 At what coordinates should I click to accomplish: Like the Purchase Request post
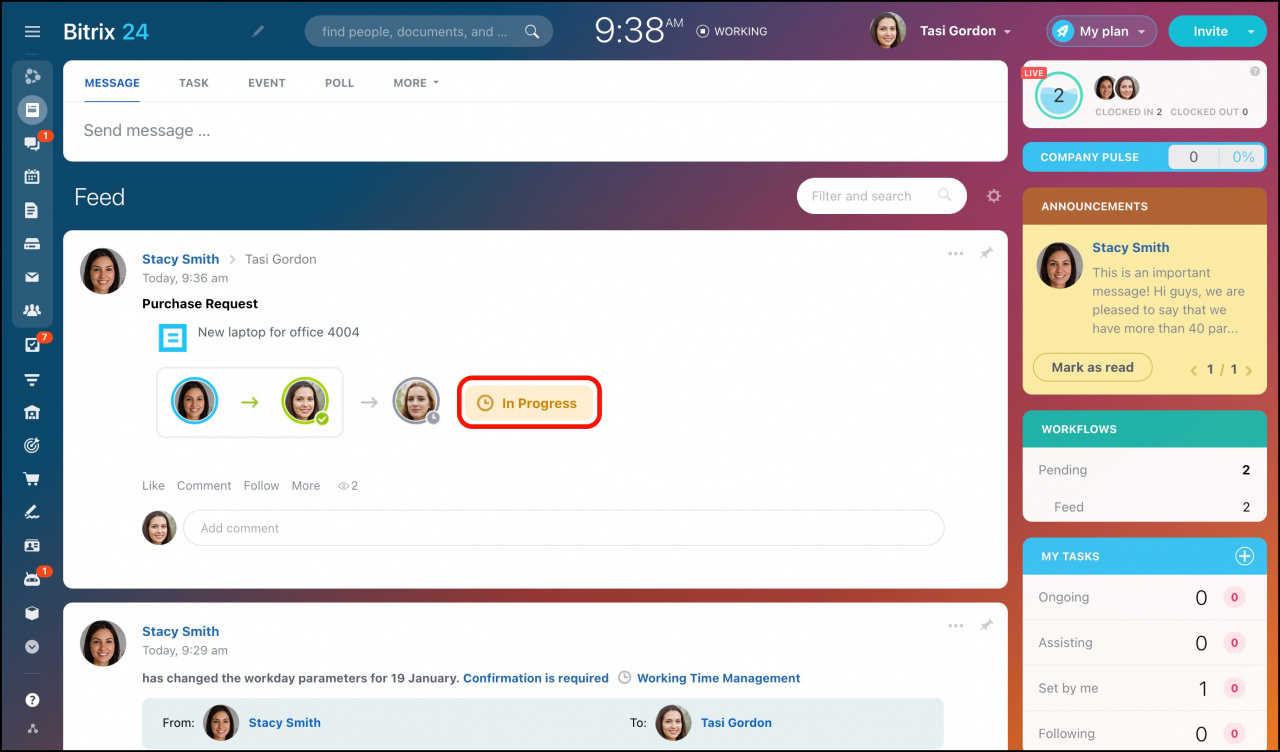(153, 486)
